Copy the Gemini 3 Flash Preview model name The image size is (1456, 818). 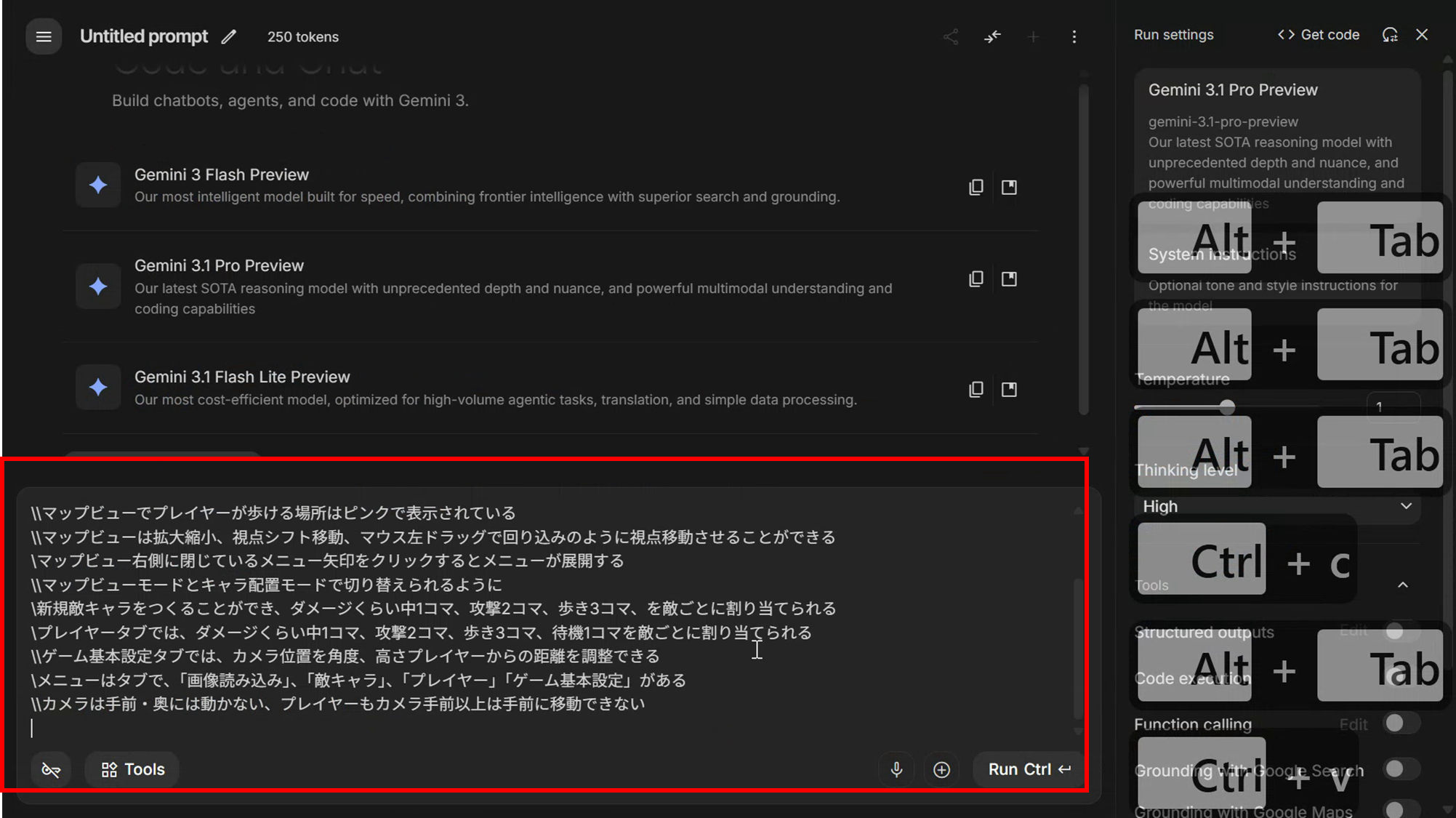[x=976, y=187]
